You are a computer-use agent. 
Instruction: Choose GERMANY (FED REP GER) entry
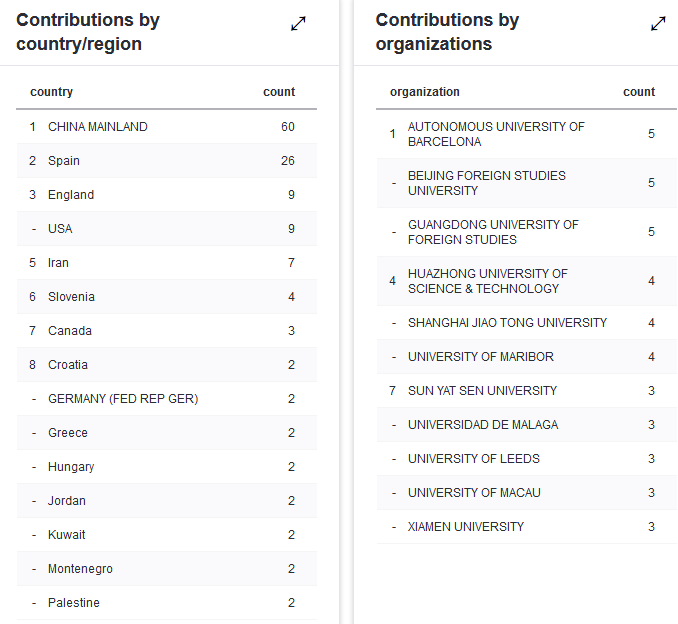(123, 399)
